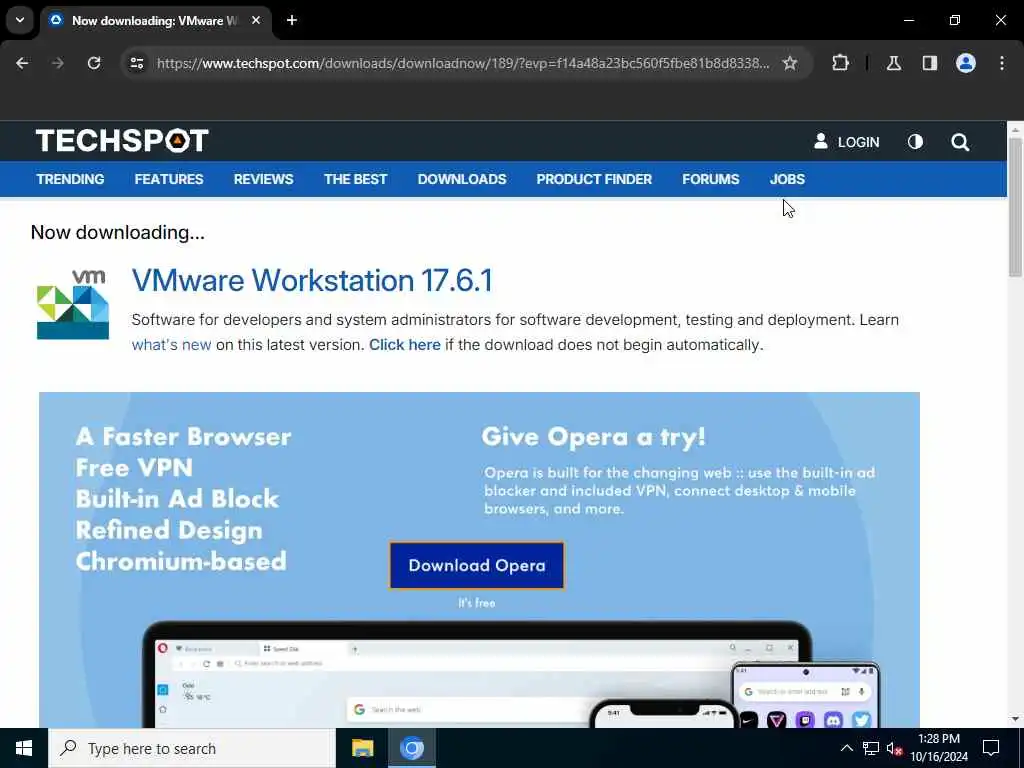This screenshot has height=768, width=1024.
Task: Open the tab search dropdown arrow
Action: pos(20,20)
